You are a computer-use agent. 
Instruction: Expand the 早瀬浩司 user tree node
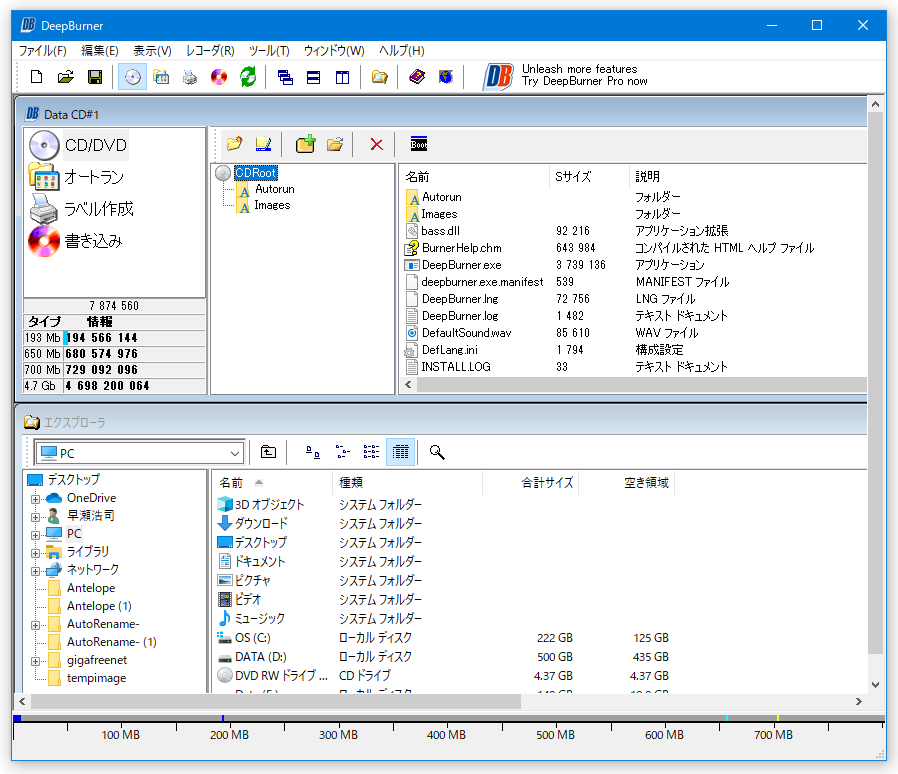coord(36,517)
